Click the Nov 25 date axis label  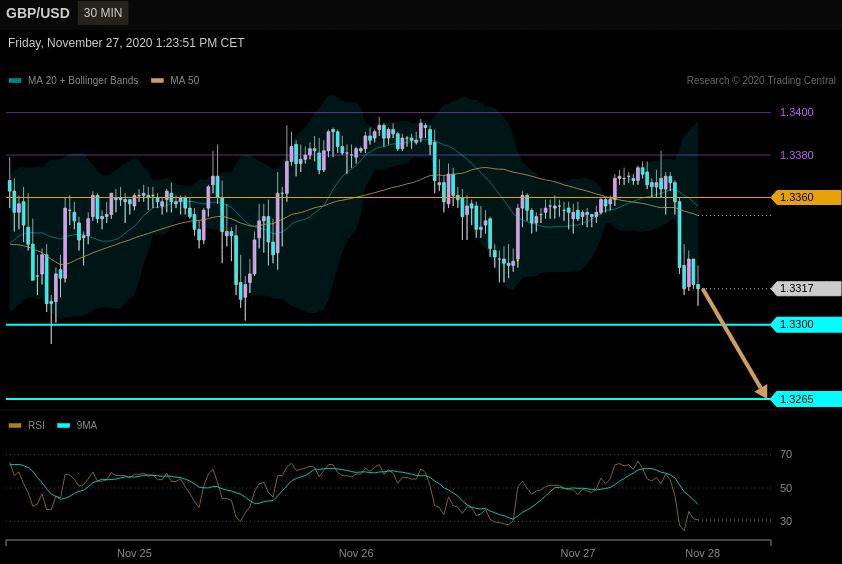pyautogui.click(x=134, y=553)
